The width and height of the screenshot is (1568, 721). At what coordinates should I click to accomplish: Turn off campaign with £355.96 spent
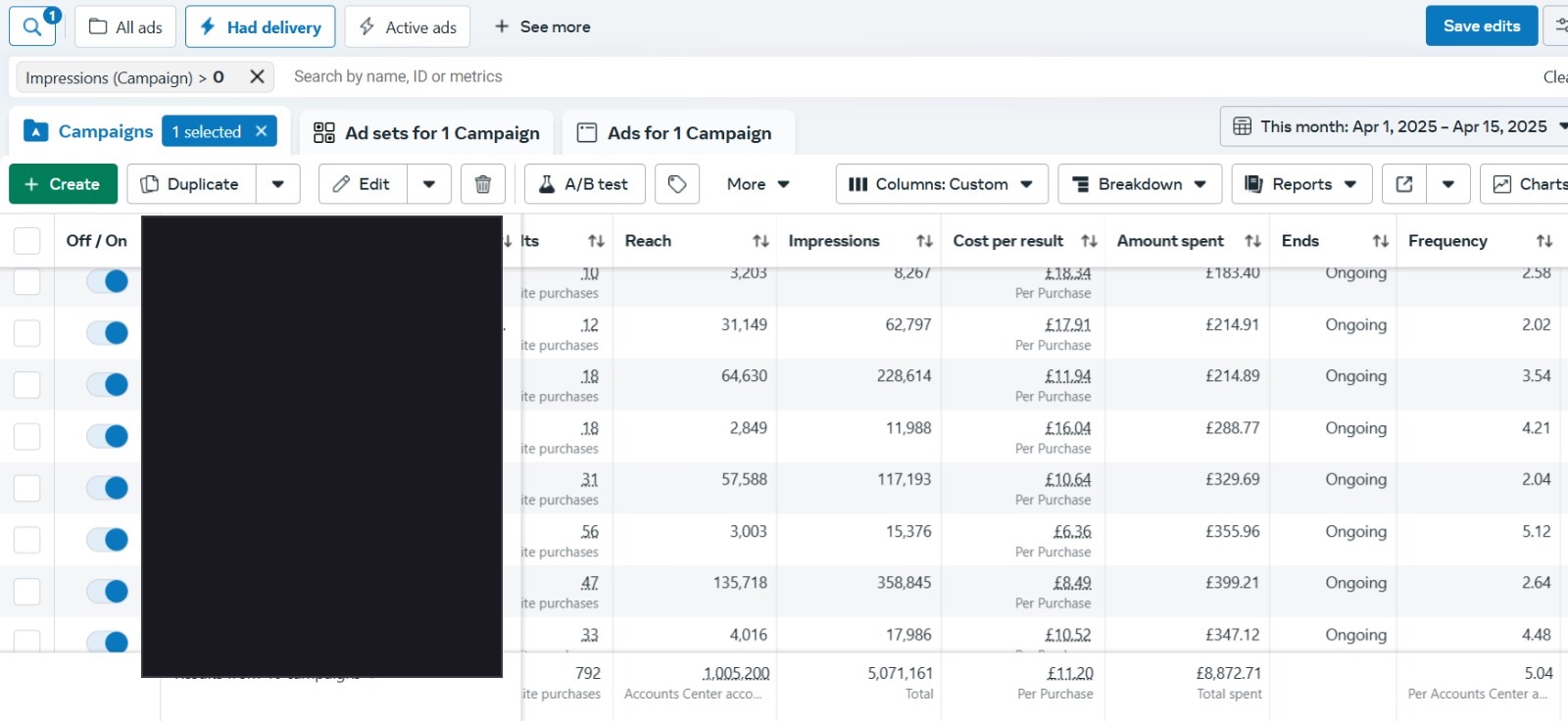click(x=108, y=540)
